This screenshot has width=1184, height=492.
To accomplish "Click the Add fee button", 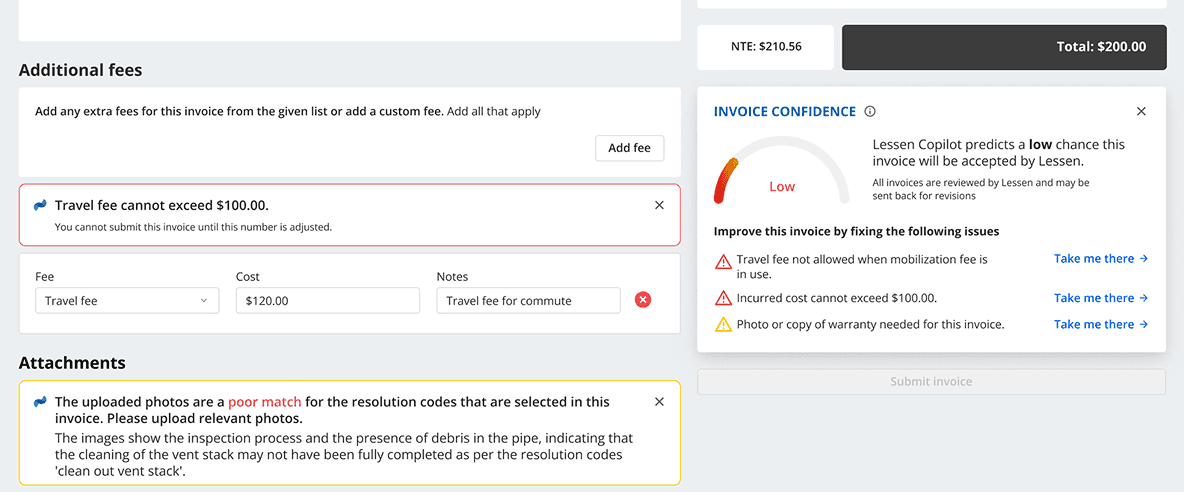I will [629, 148].
